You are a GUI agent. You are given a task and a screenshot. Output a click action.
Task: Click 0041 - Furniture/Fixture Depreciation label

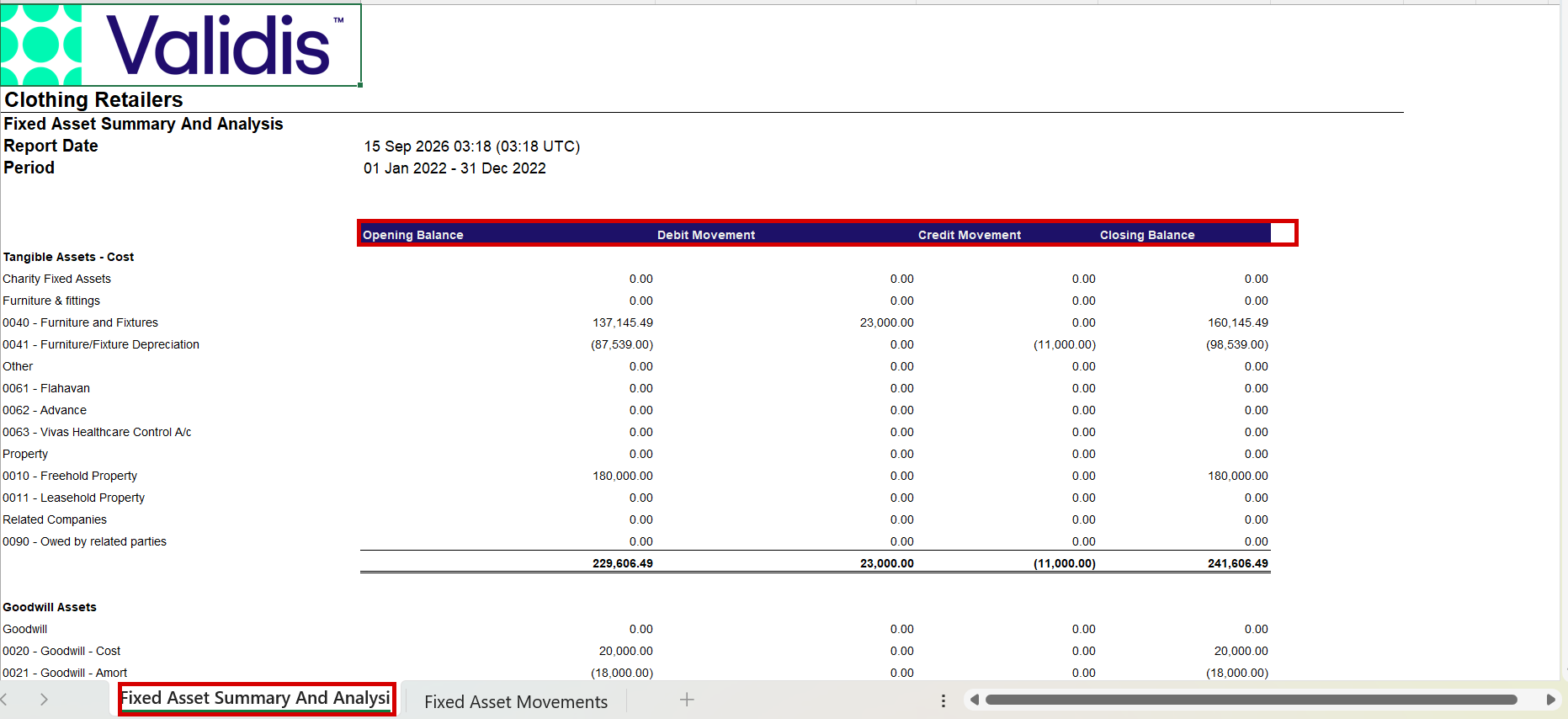101,344
